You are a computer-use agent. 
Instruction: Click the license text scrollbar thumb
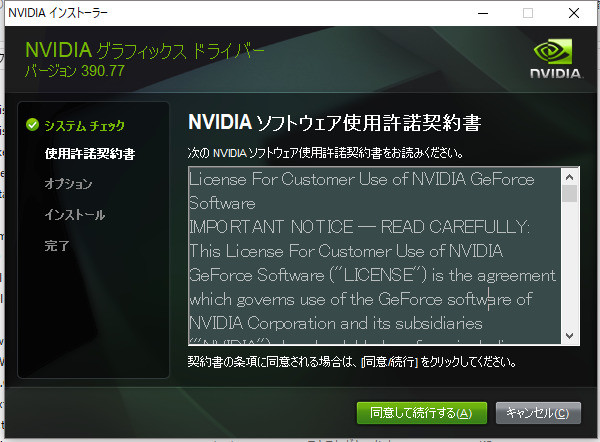click(x=569, y=193)
